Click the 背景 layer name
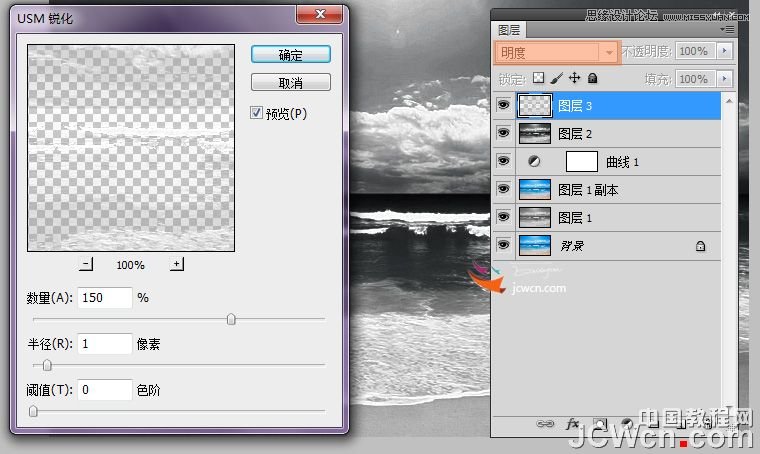Viewport: 760px width, 454px height. [572, 246]
